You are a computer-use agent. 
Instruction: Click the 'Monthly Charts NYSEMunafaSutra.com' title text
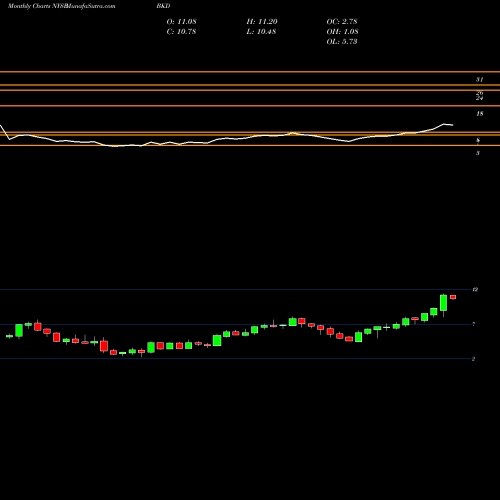coord(61,6)
